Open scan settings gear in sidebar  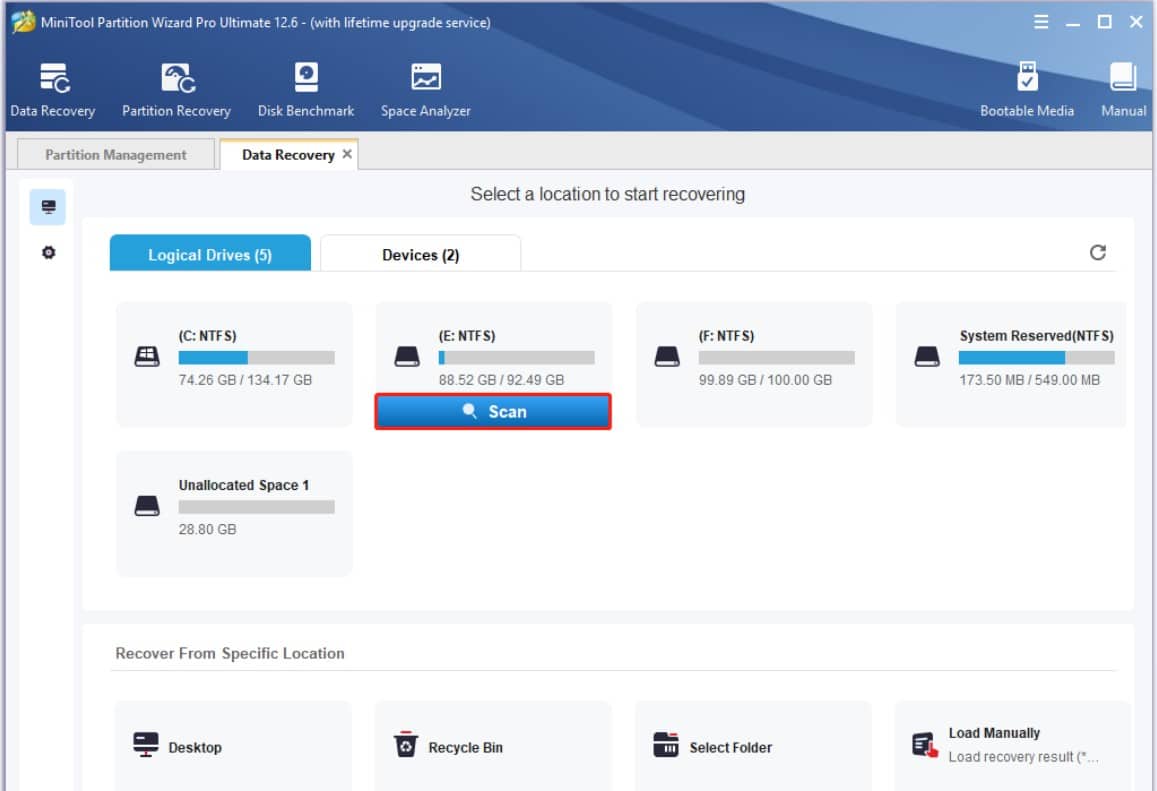(x=48, y=252)
